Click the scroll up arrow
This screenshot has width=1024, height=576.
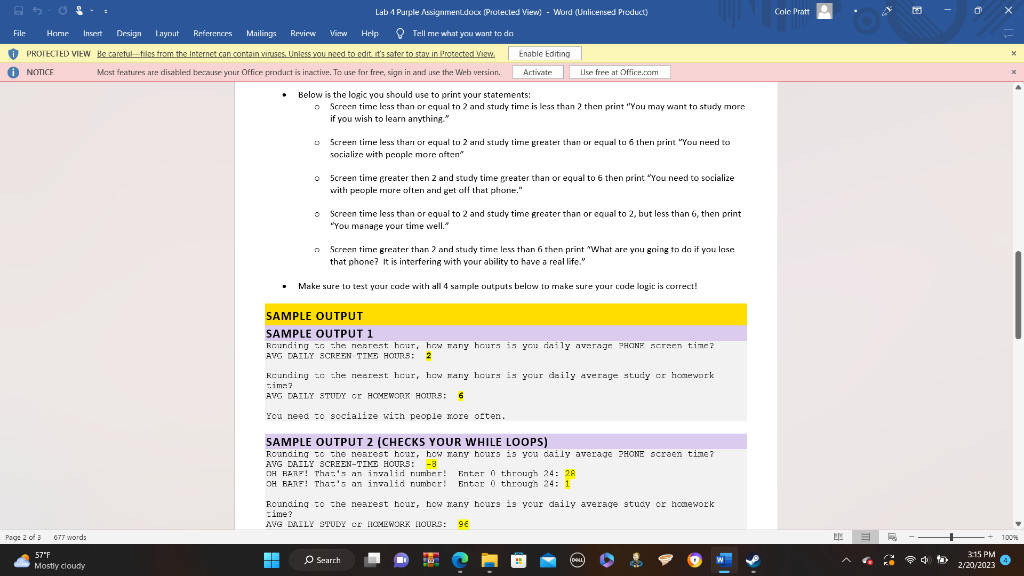click(1017, 88)
